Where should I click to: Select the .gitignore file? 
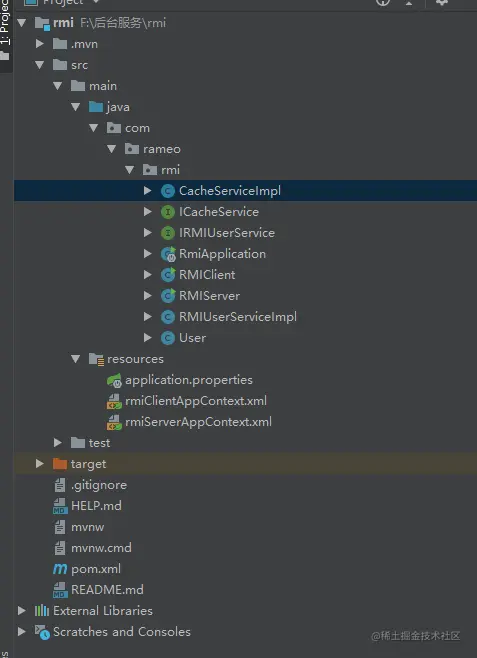(x=99, y=485)
